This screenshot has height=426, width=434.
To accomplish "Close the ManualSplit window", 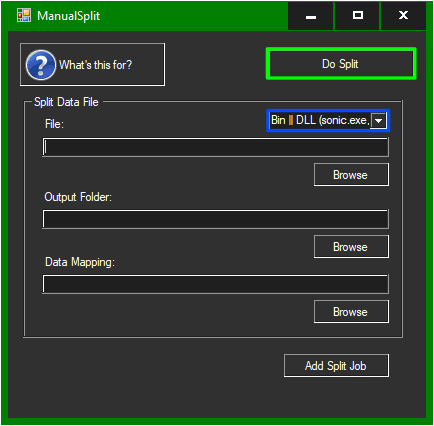I will 403,16.
